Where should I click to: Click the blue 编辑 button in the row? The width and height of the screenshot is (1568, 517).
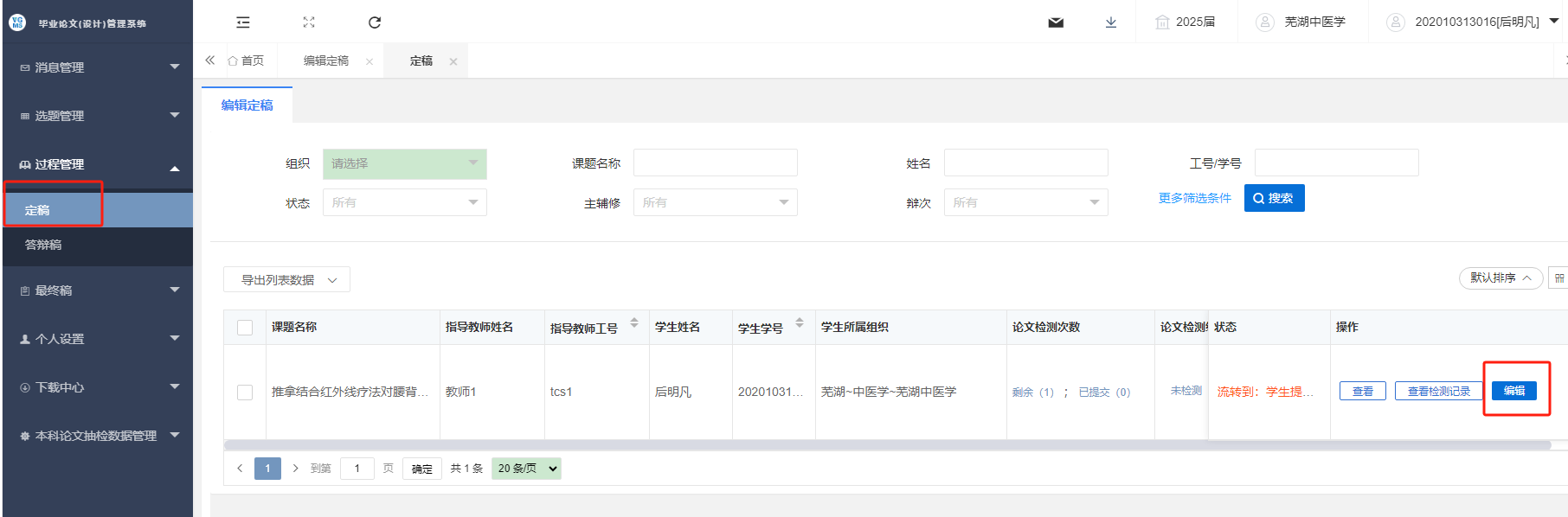tap(1513, 391)
